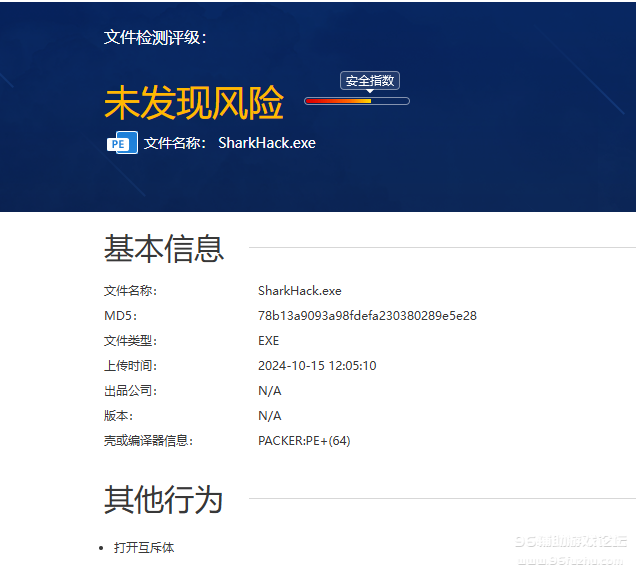The image size is (636, 583).
Task: Click the safety index progress bar
Action: pyautogui.click(x=357, y=101)
